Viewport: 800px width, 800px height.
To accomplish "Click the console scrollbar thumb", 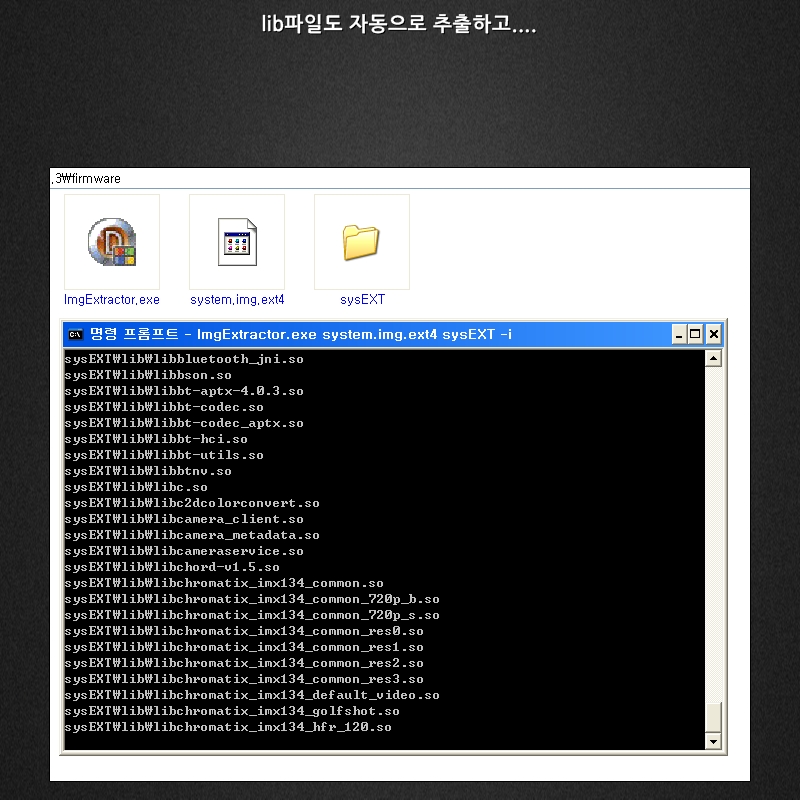I will click(x=713, y=717).
